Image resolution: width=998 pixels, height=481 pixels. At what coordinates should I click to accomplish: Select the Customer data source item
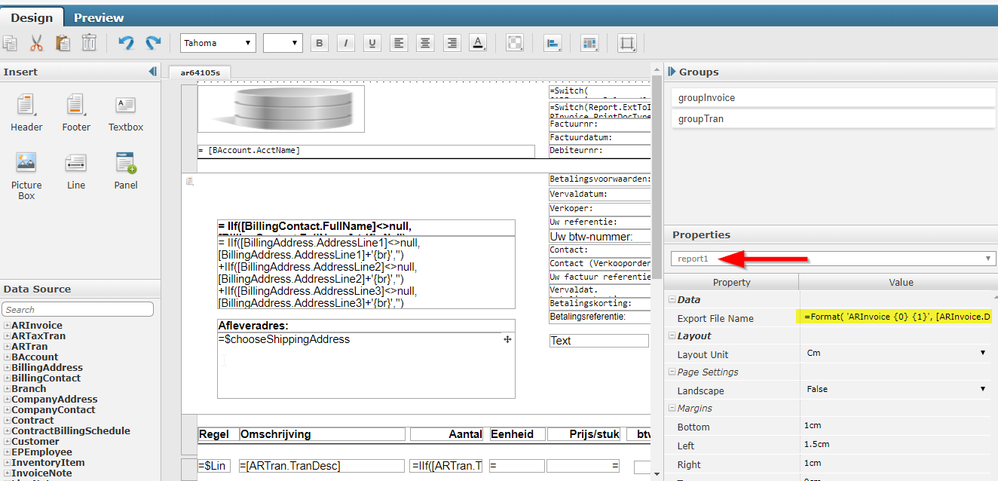(x=35, y=442)
